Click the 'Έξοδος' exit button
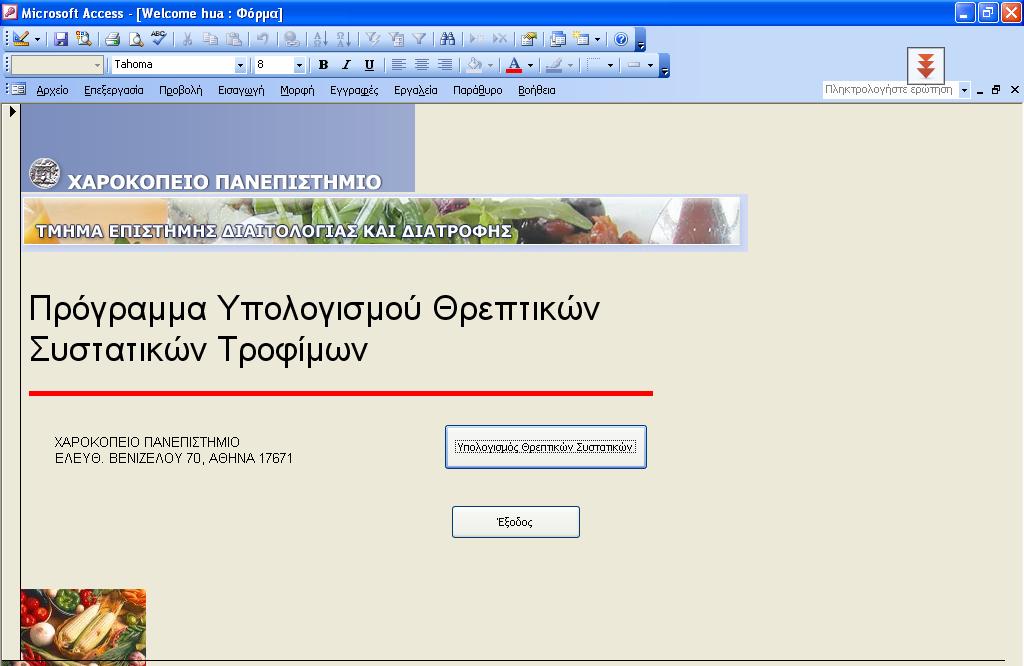The width and height of the screenshot is (1024, 666). coord(516,522)
